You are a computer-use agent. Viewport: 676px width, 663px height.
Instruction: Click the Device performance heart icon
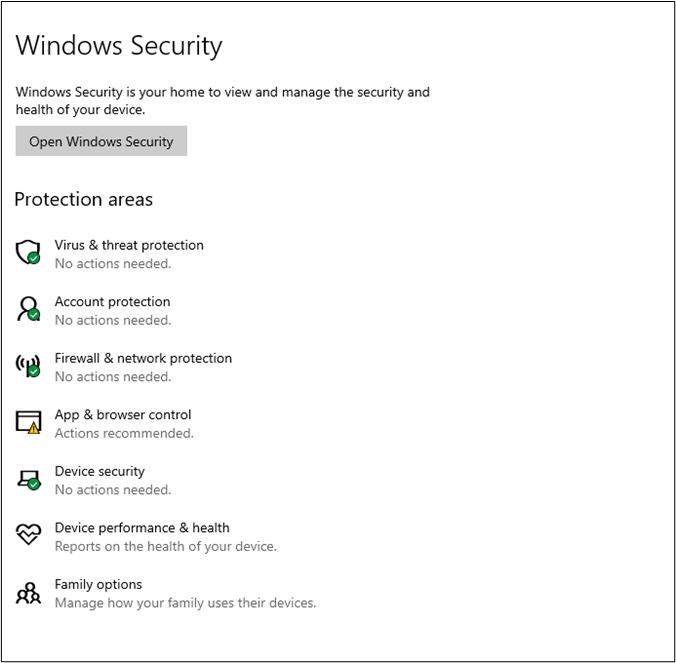[28, 535]
